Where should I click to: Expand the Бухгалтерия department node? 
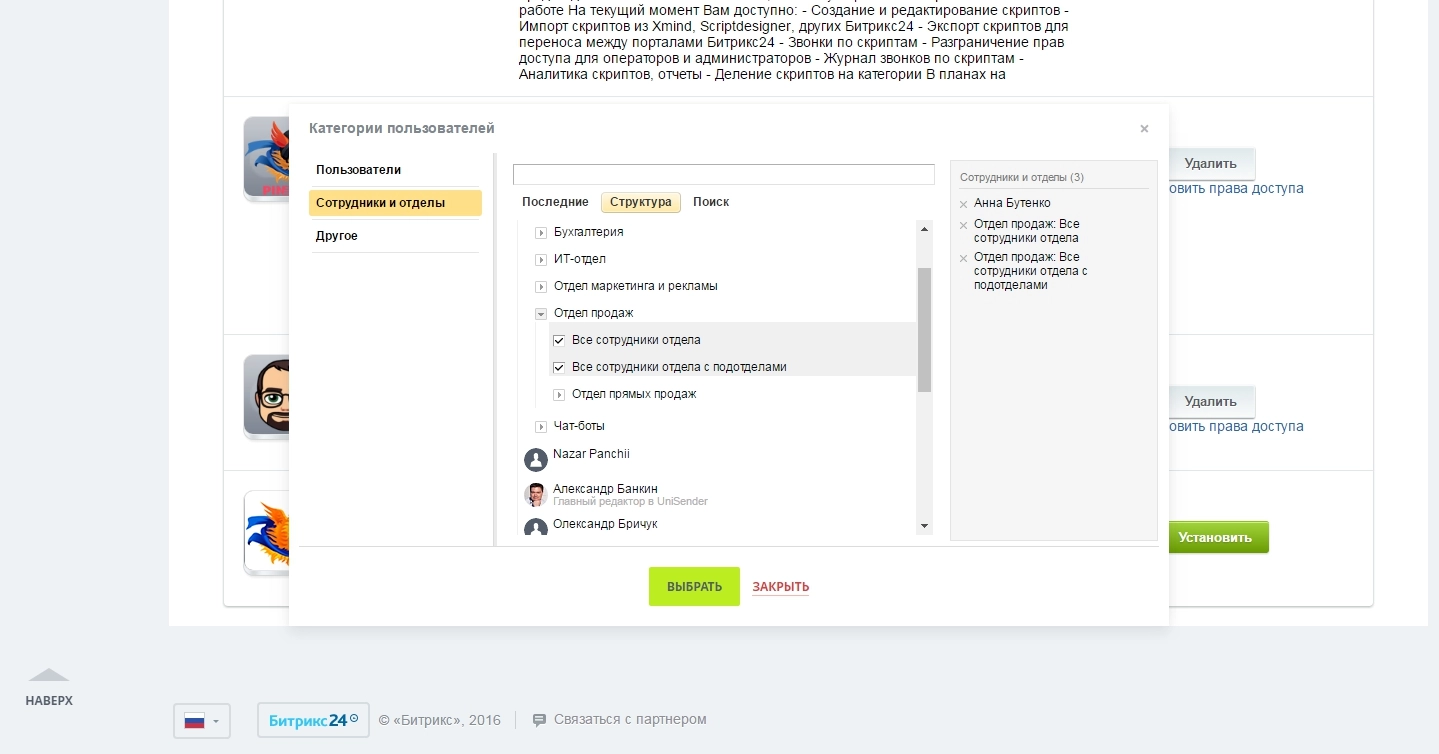click(541, 233)
